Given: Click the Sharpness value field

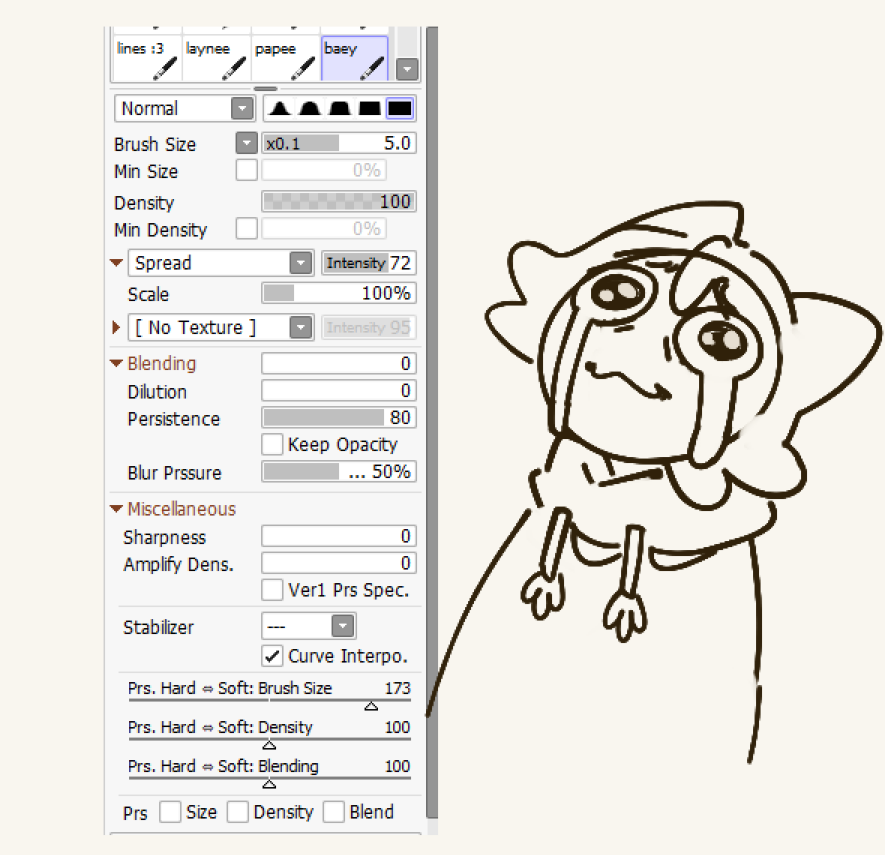Looking at the screenshot, I should 339,536.
